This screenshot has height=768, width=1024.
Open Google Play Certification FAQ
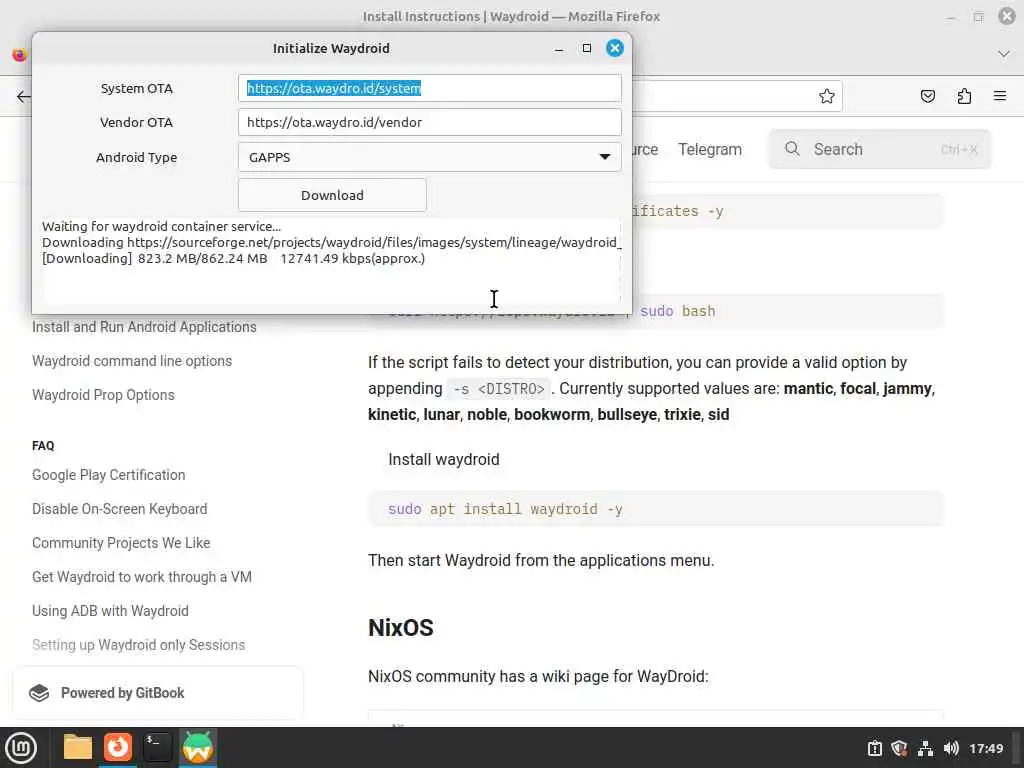(x=108, y=475)
